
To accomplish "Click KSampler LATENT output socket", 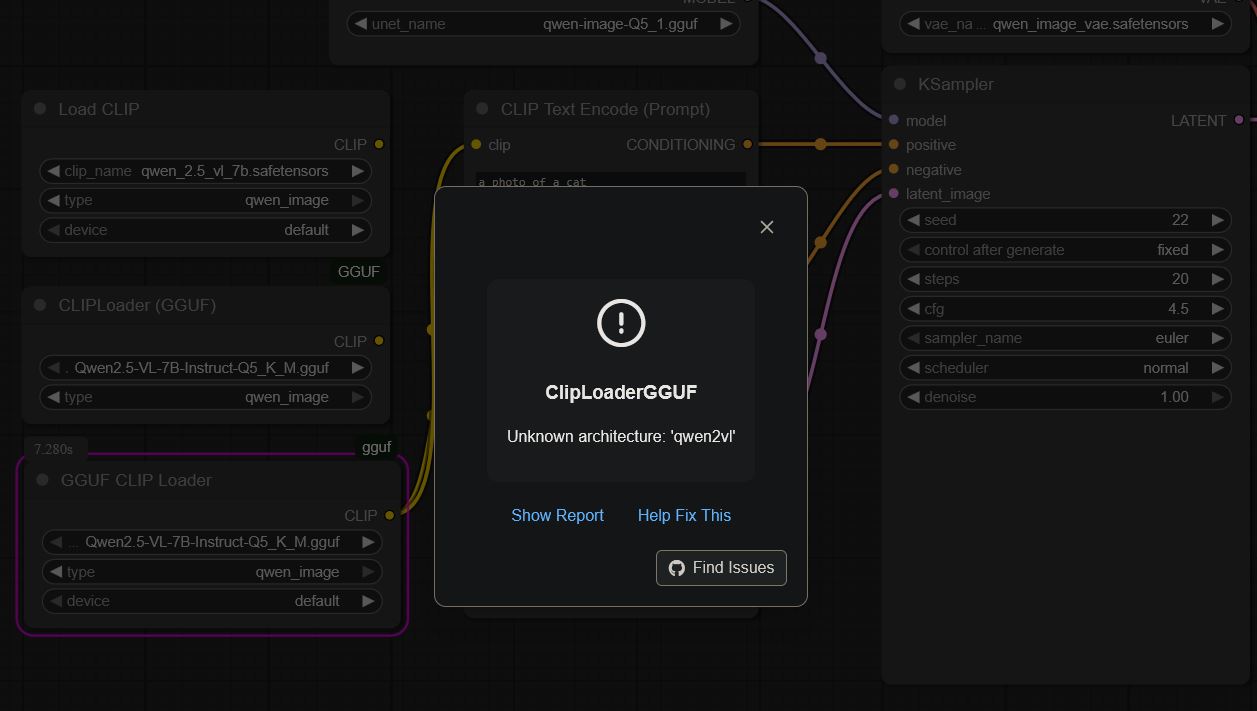I will pyautogui.click(x=1239, y=120).
